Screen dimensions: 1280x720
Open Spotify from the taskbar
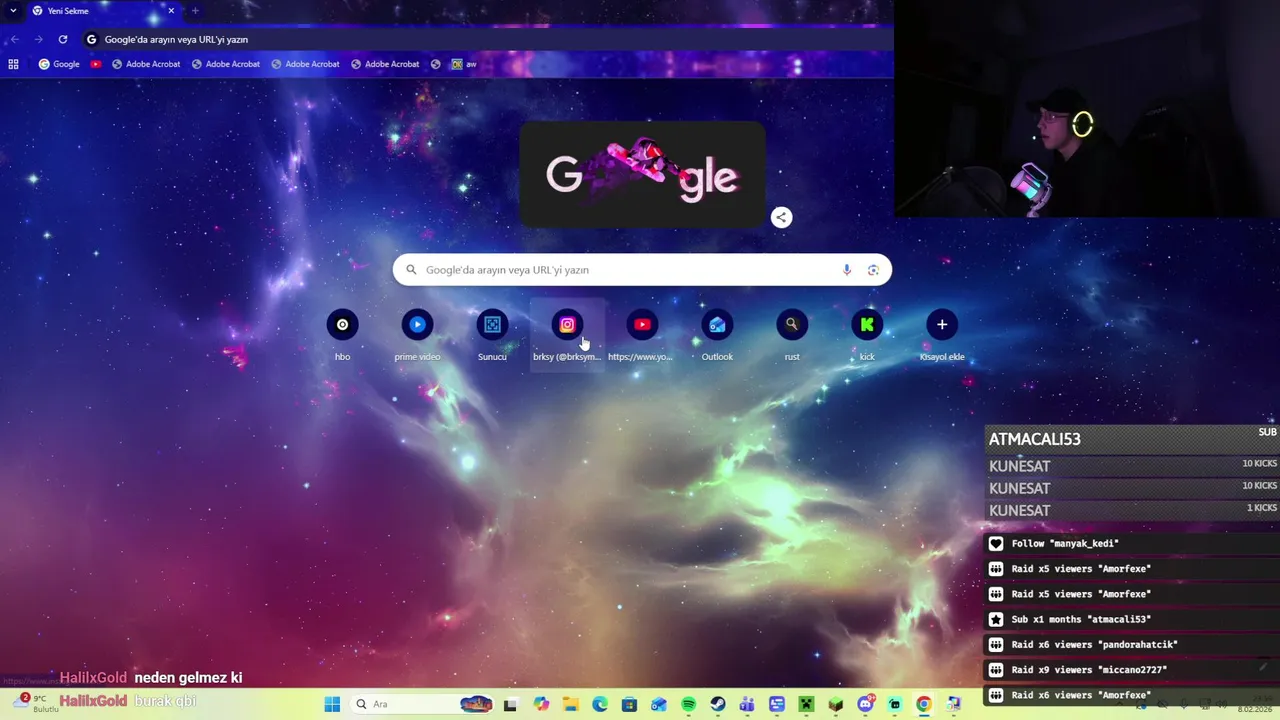688,704
